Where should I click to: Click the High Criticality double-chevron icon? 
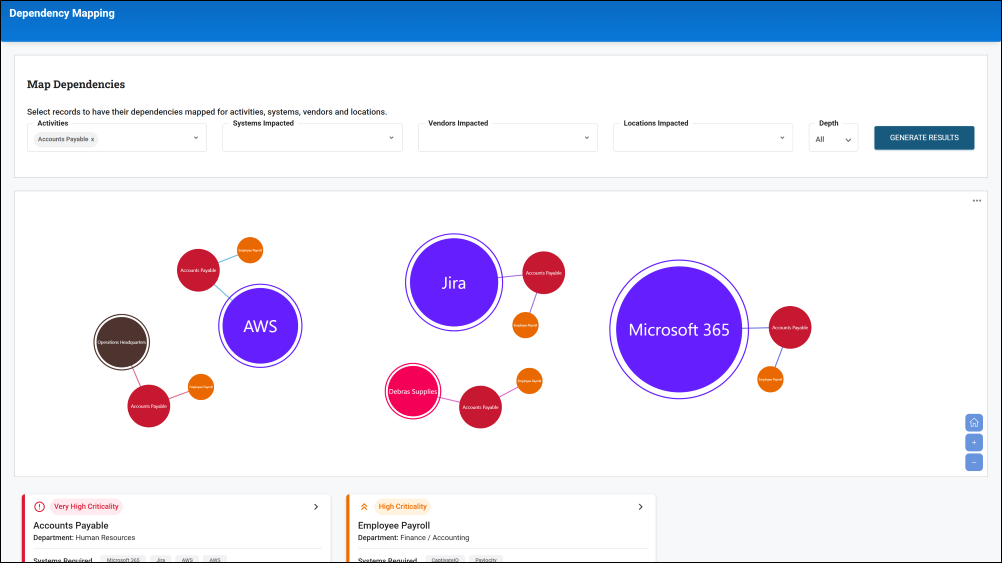point(364,507)
